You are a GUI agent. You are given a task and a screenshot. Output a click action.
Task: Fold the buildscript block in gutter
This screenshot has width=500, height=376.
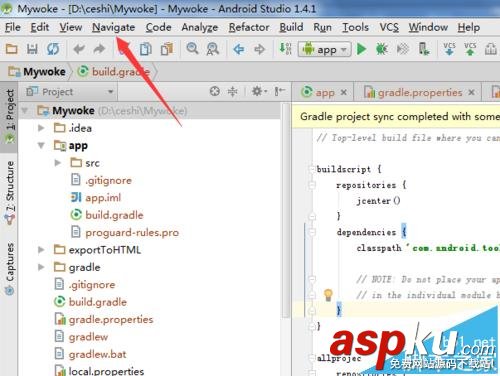click(x=312, y=169)
